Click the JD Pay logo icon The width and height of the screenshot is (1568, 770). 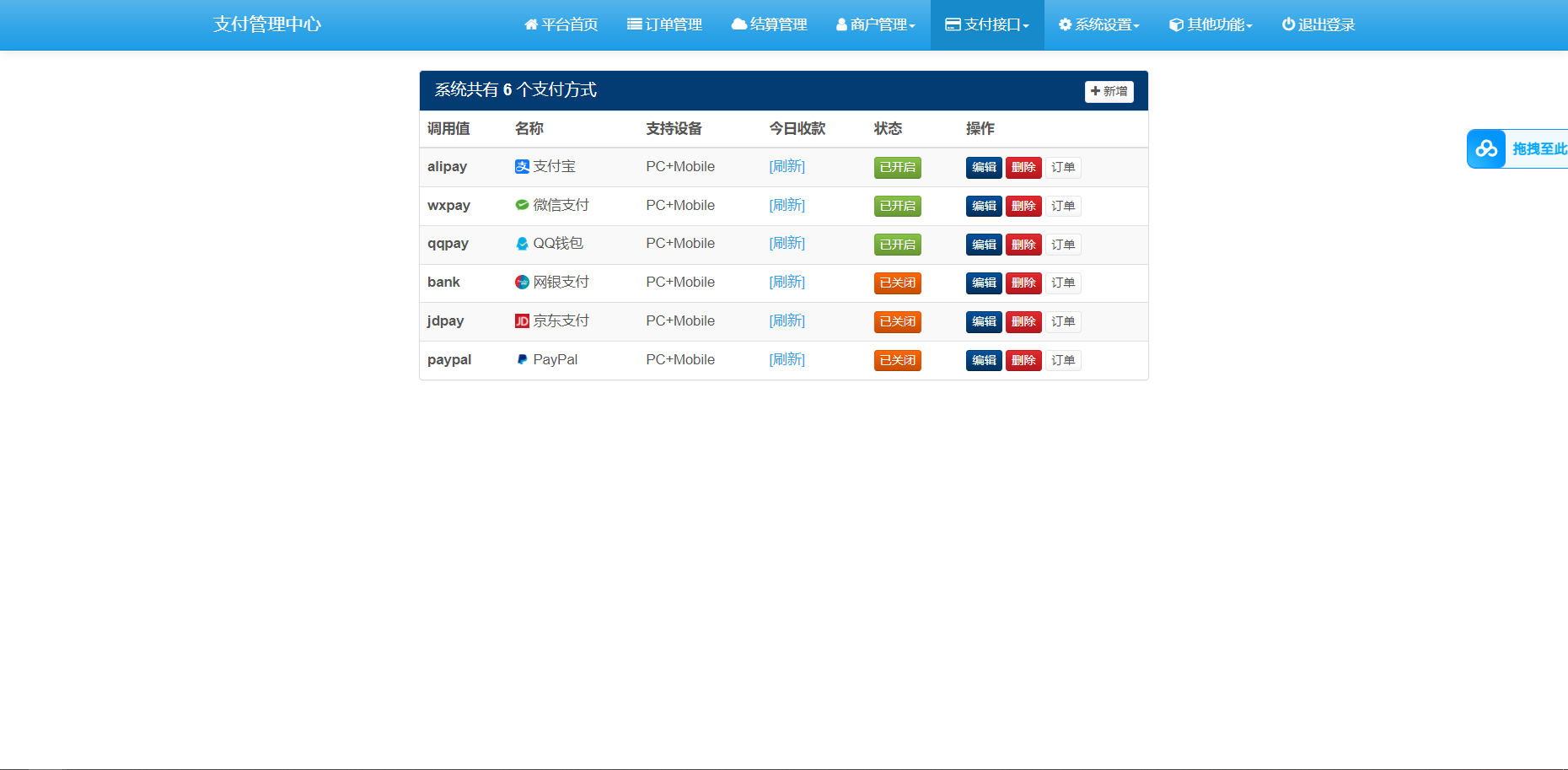coord(522,321)
